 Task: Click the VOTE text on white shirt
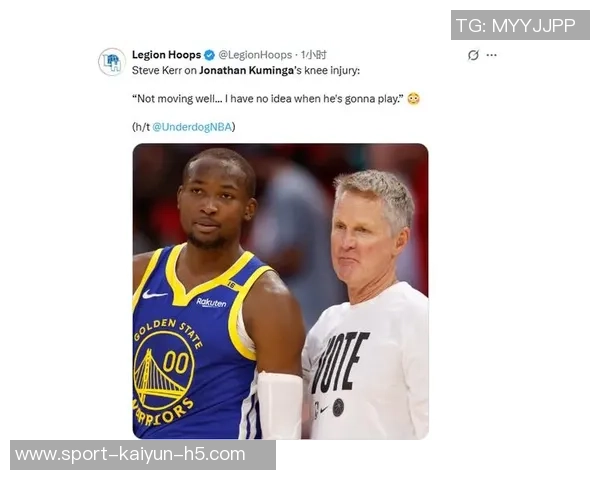(x=339, y=362)
